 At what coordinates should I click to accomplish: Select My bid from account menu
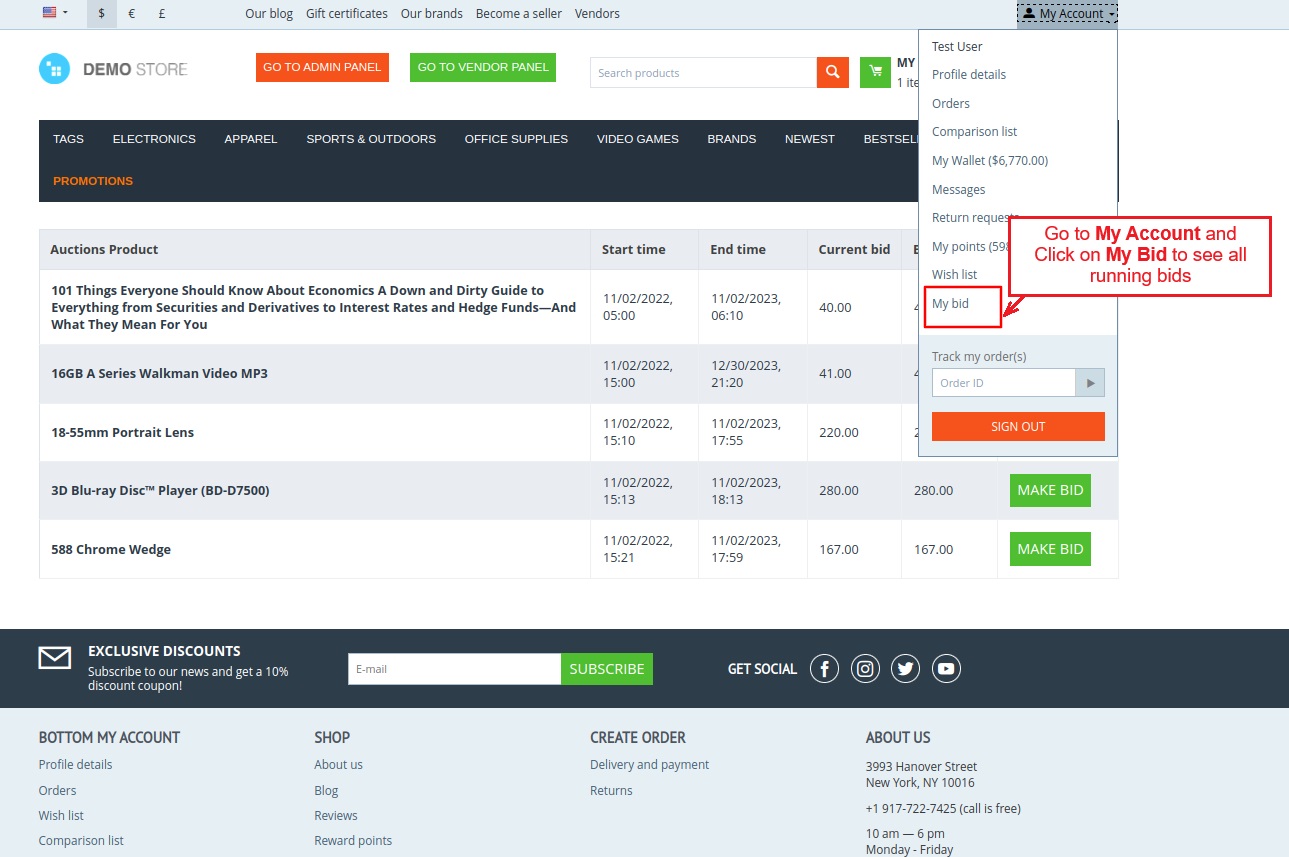[950, 304]
